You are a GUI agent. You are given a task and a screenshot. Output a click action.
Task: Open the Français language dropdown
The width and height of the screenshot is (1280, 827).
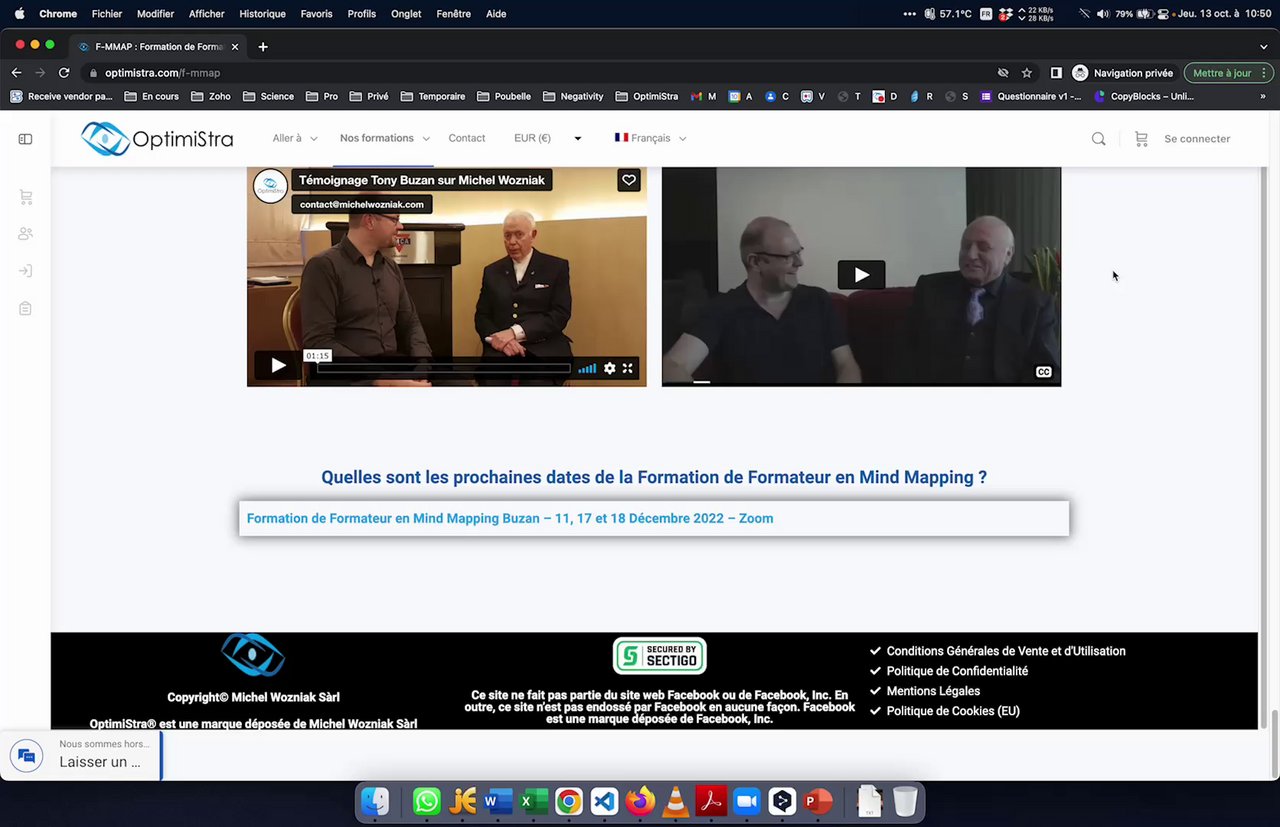coord(651,138)
